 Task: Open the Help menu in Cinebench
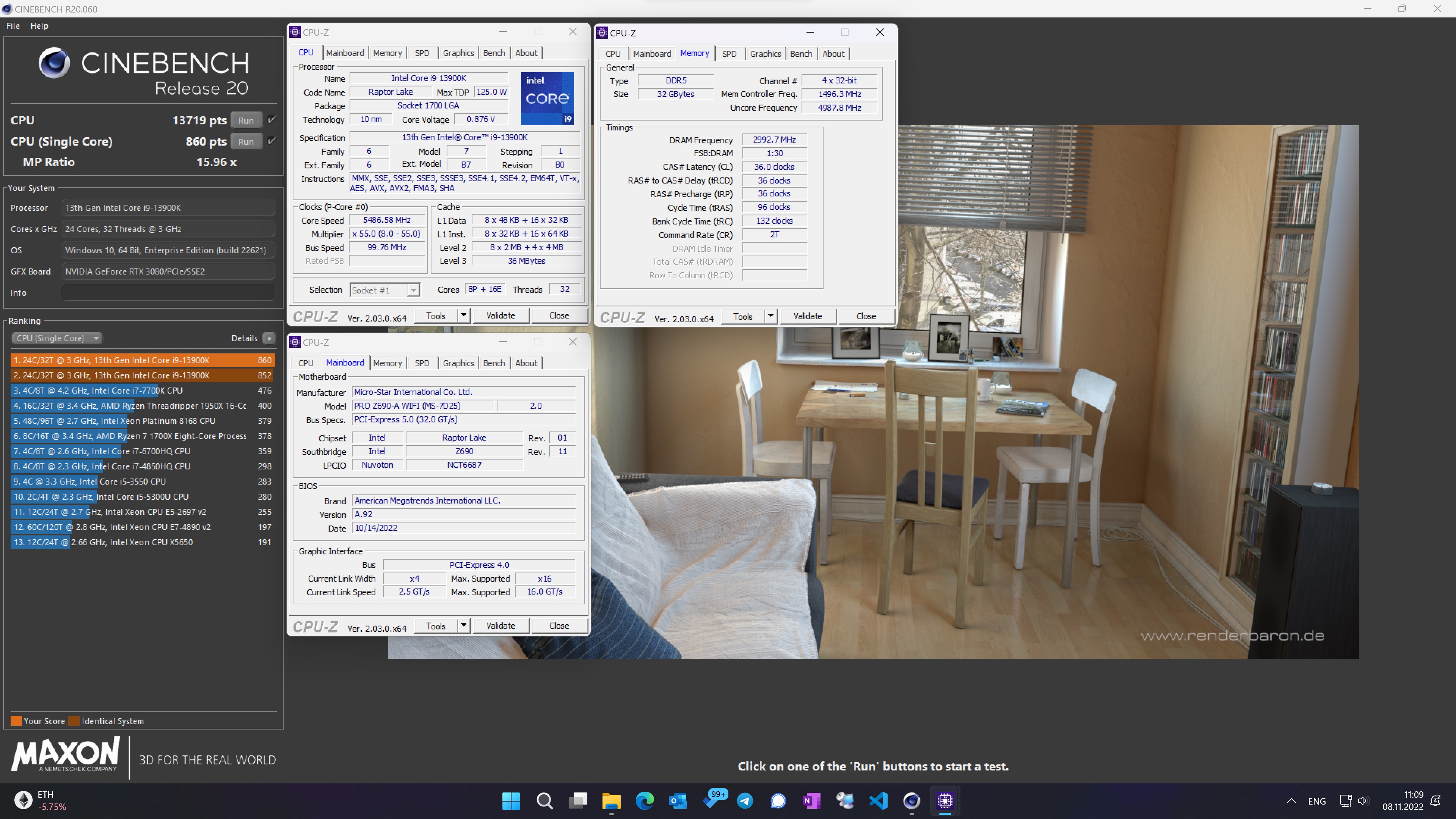(x=39, y=25)
